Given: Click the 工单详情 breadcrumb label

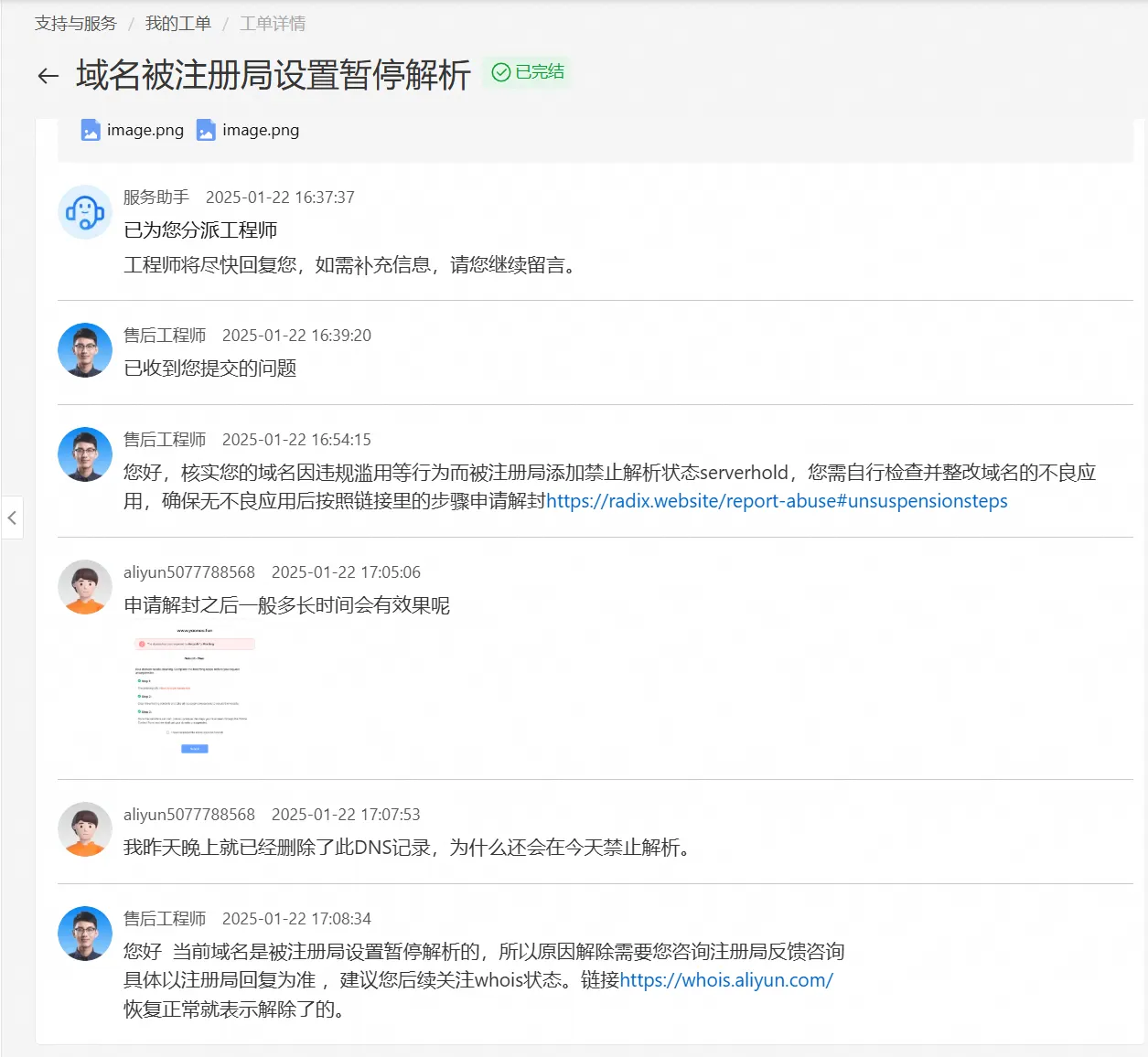Looking at the screenshot, I should click(272, 23).
